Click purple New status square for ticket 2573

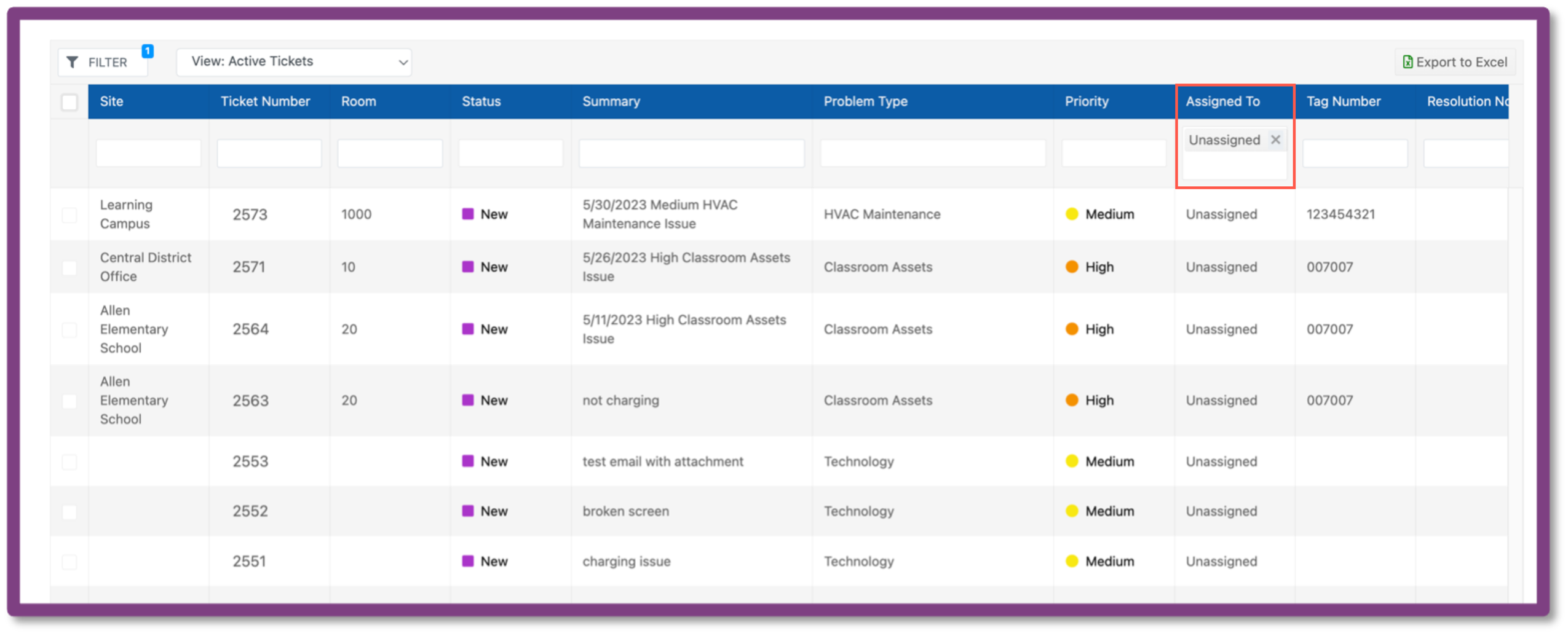coord(468,214)
